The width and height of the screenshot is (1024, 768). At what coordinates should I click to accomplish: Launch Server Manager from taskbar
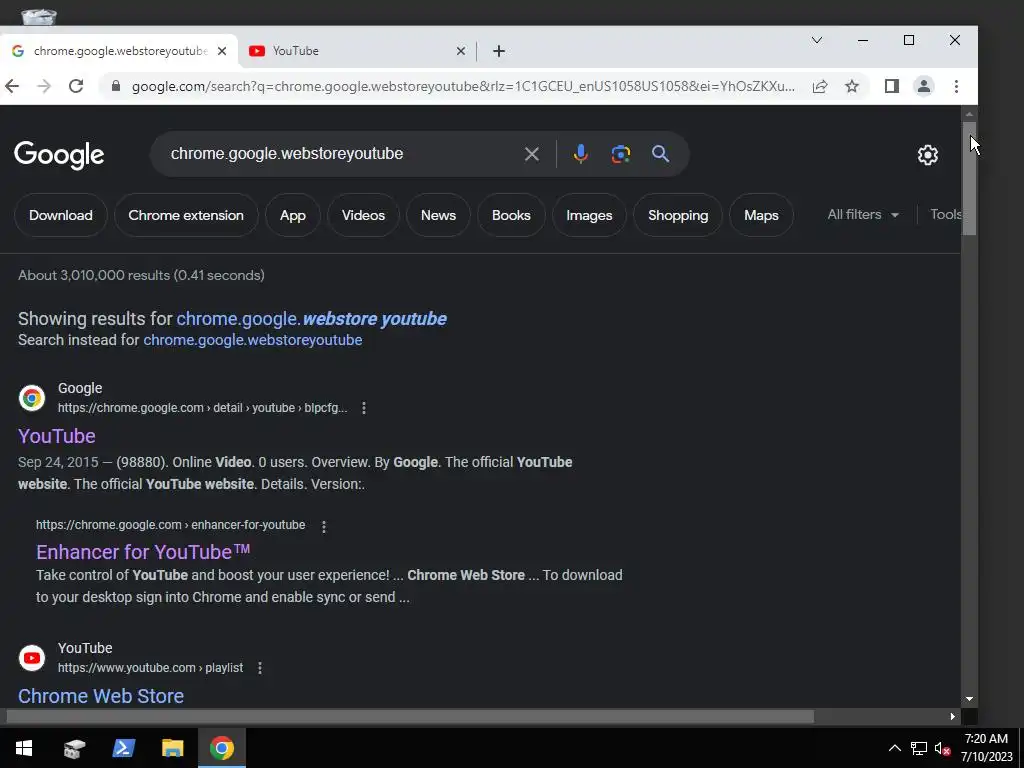(x=74, y=748)
